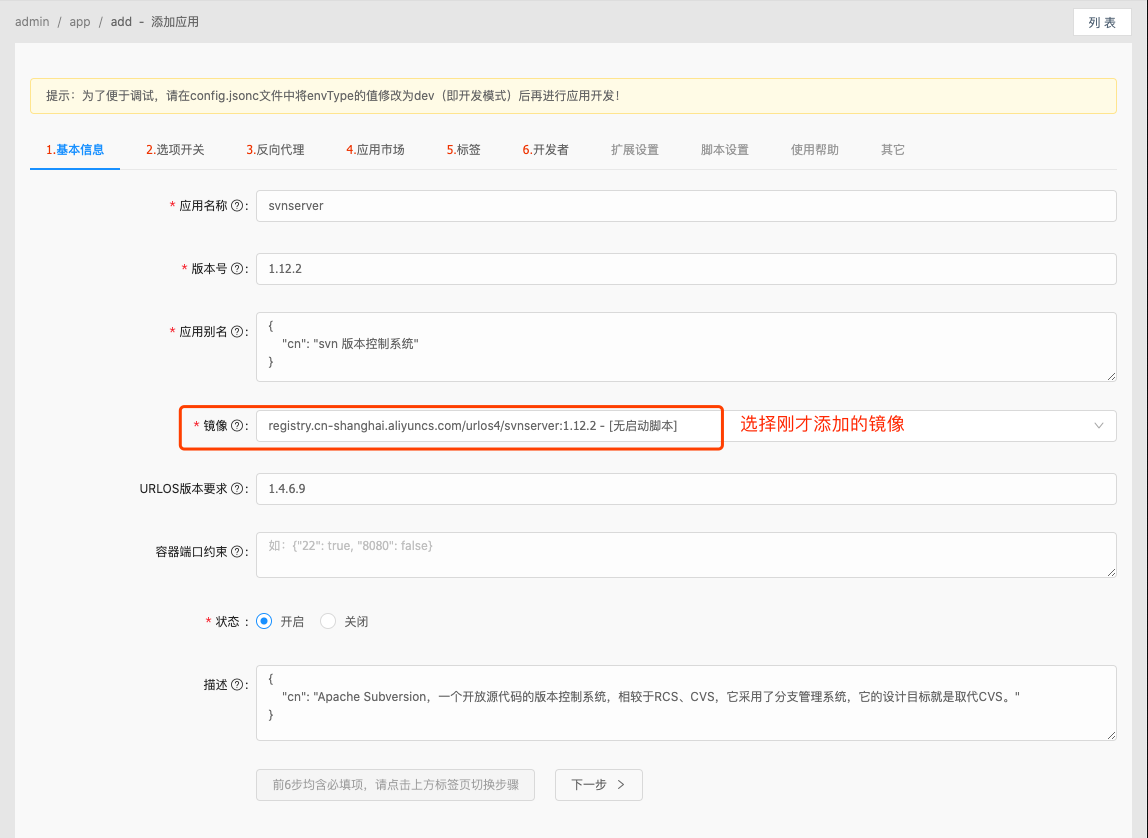The image size is (1148, 838).
Task: Open the 使用帮助 tab
Action: point(815,150)
